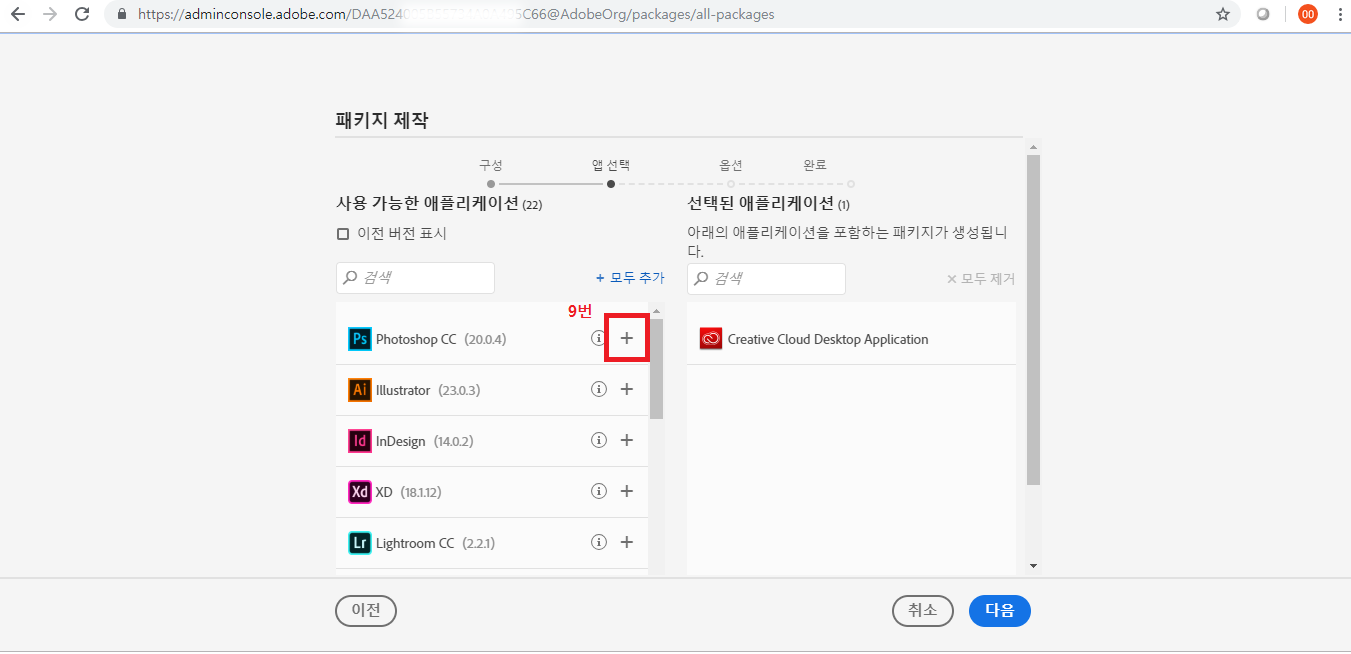The image size is (1351, 654).
Task: Show info for Photoshop CC
Action: [x=599, y=338]
